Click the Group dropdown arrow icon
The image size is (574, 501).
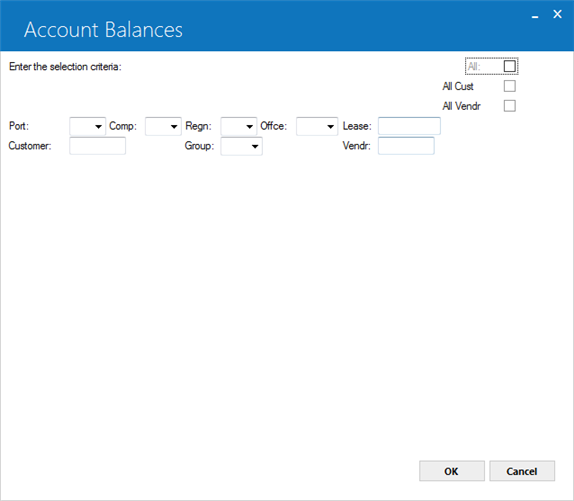255,146
